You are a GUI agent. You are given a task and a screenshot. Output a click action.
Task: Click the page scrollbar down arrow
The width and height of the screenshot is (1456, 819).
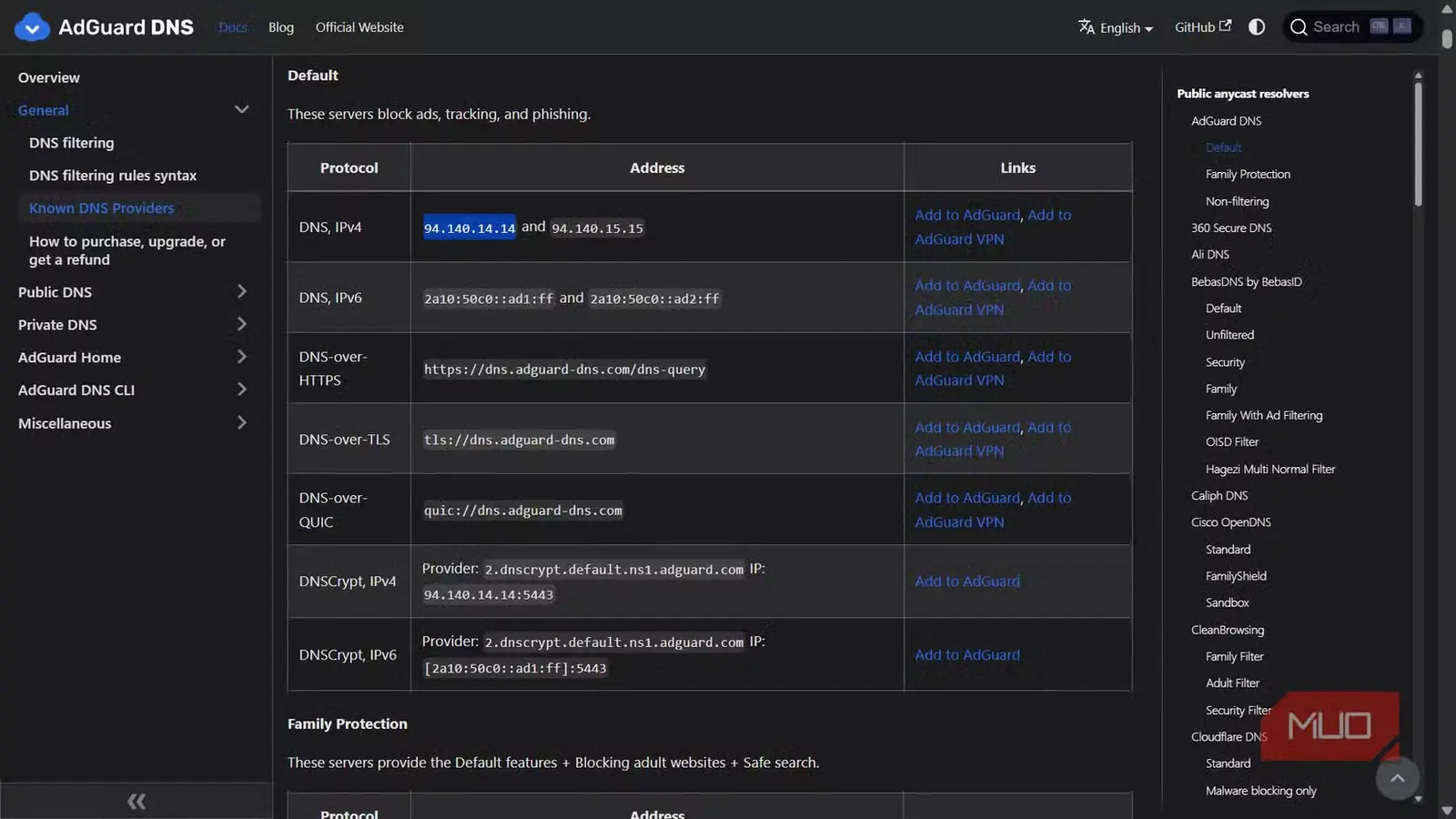click(1447, 811)
